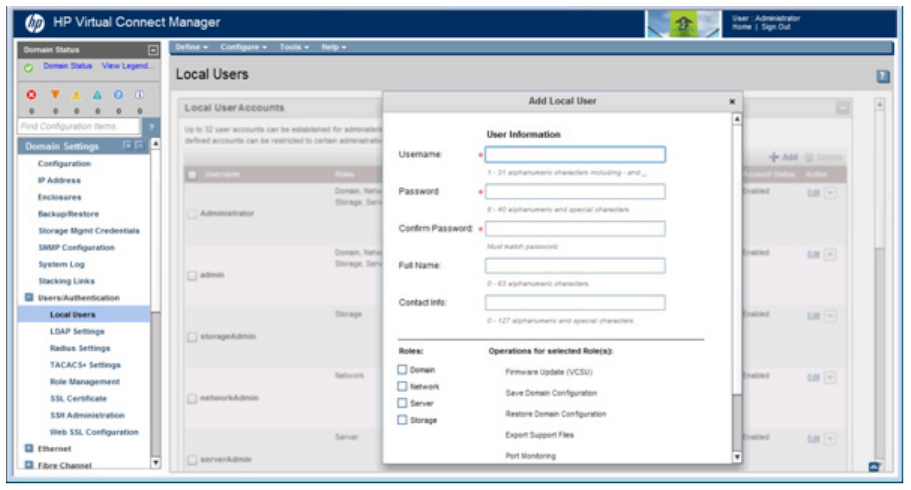
Task: Open the Configure menu
Action: tap(243, 47)
